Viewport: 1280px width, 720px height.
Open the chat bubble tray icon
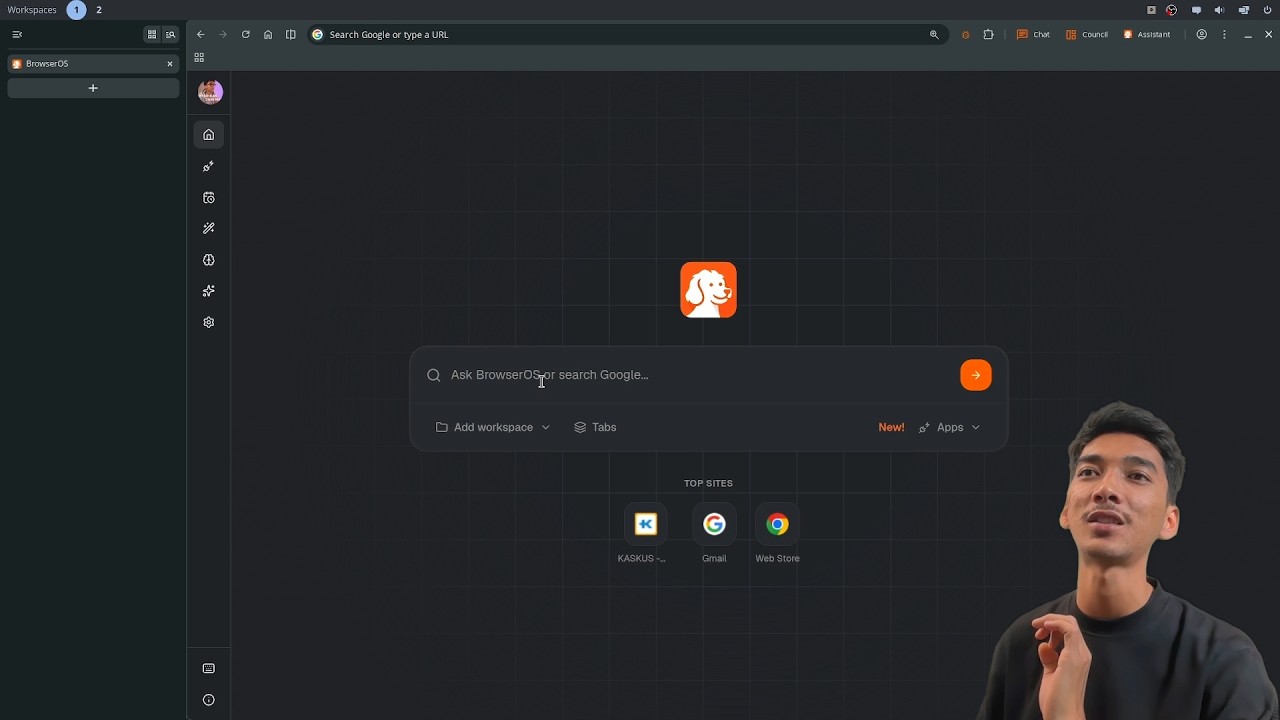1196,10
